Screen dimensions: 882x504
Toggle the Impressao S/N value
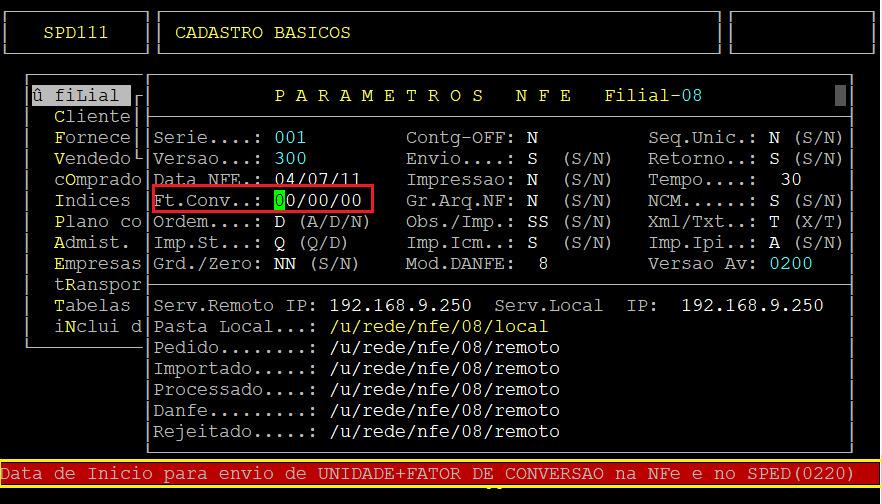[x=532, y=180]
